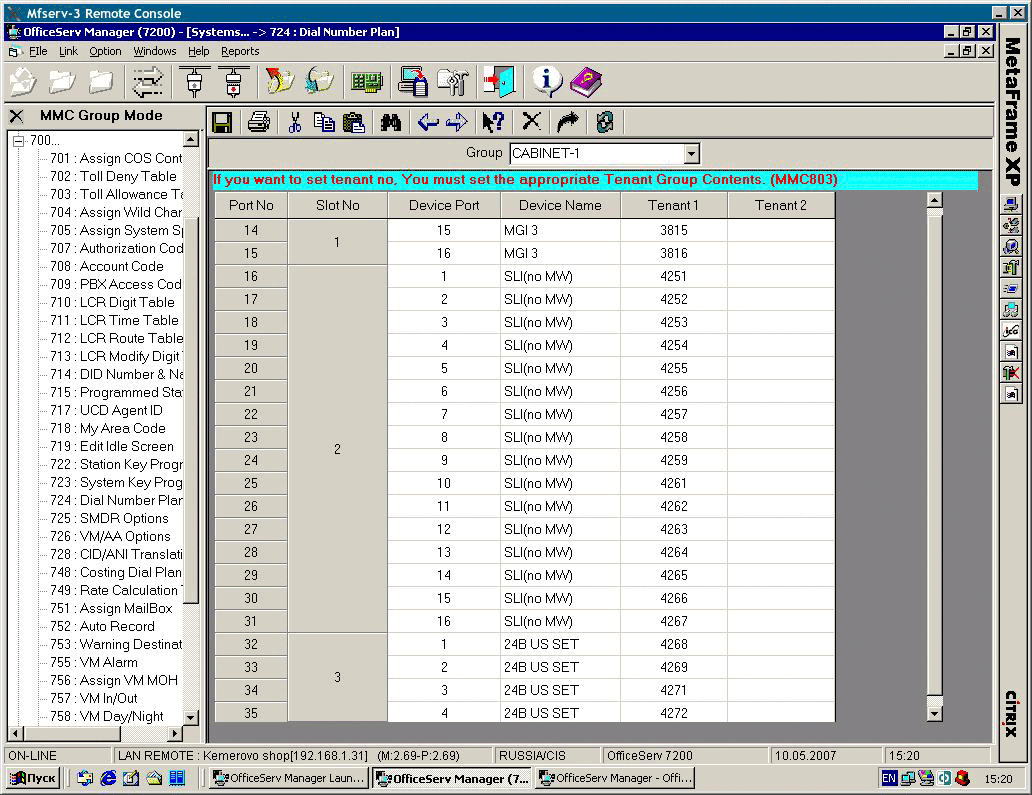Save with the floppy disk icon
This screenshot has height=795, width=1032.
(222, 122)
